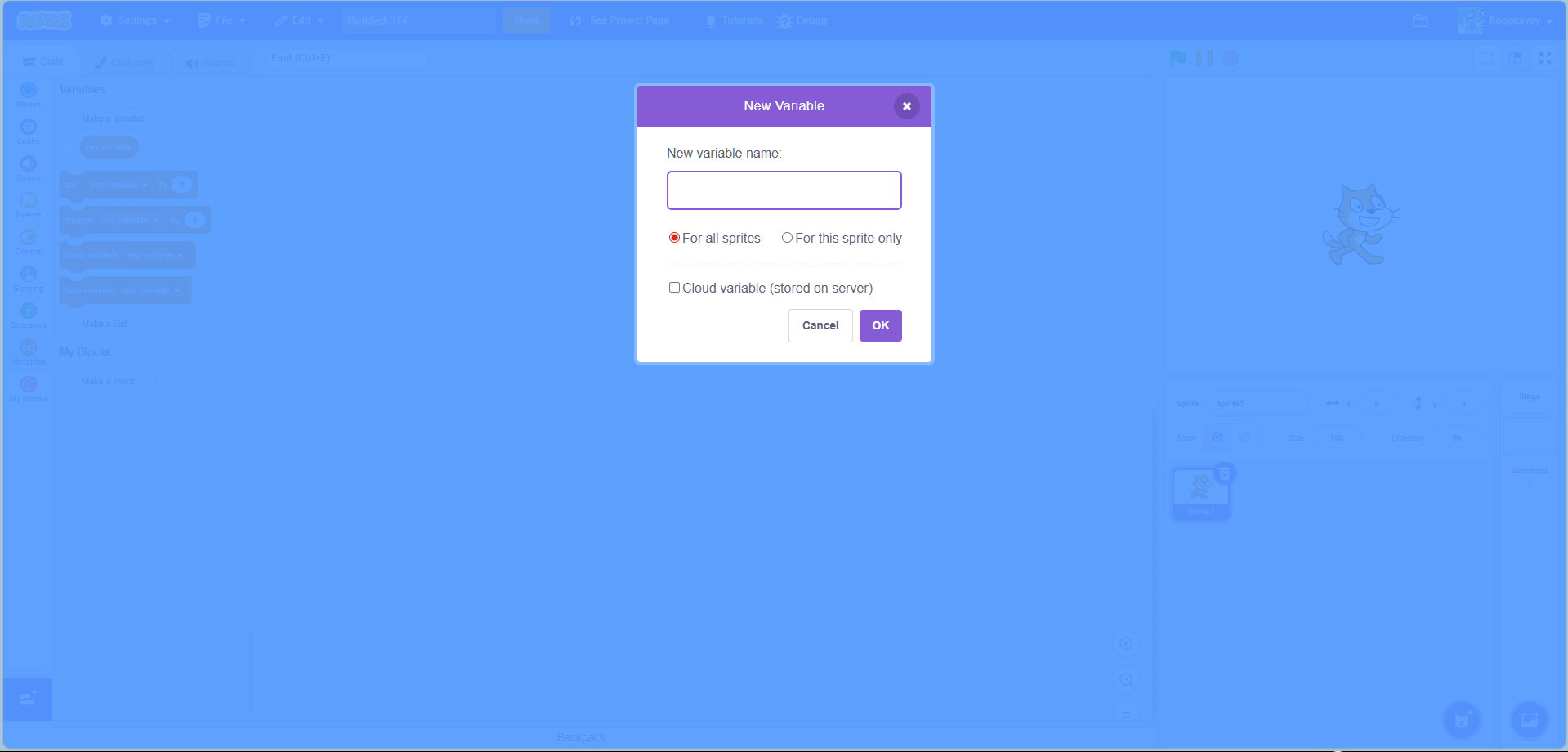Screen dimensions: 1568x752
Task: Confirm the new variable with OK
Action: [x=880, y=325]
